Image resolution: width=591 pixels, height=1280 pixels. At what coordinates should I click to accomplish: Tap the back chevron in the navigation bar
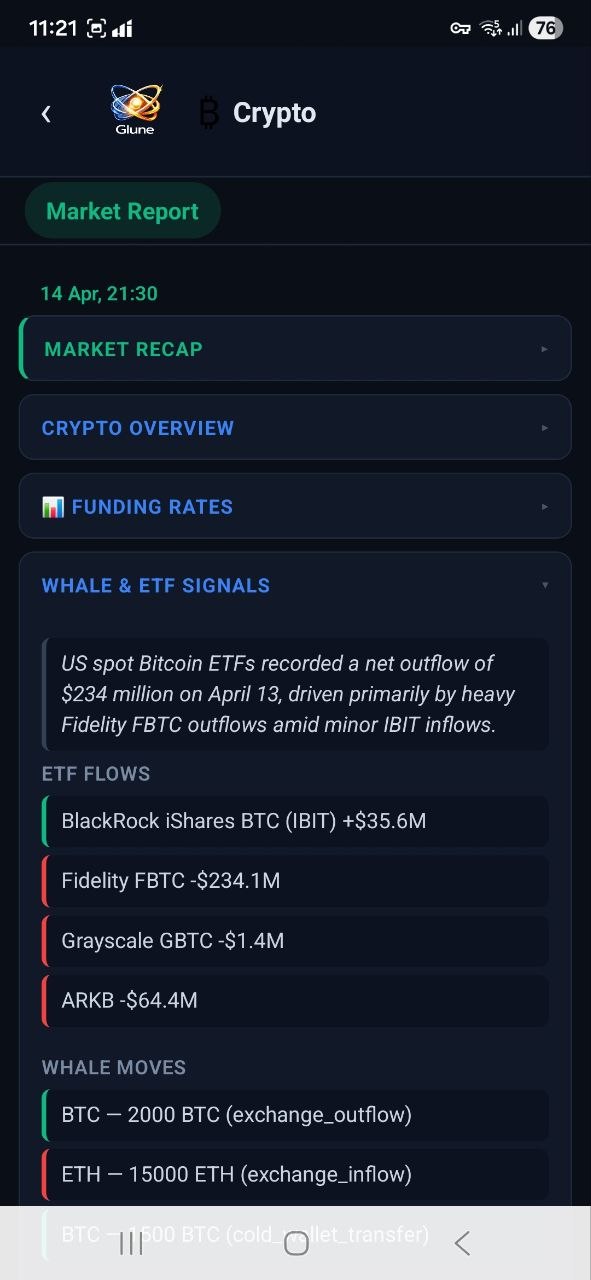tap(461, 1243)
